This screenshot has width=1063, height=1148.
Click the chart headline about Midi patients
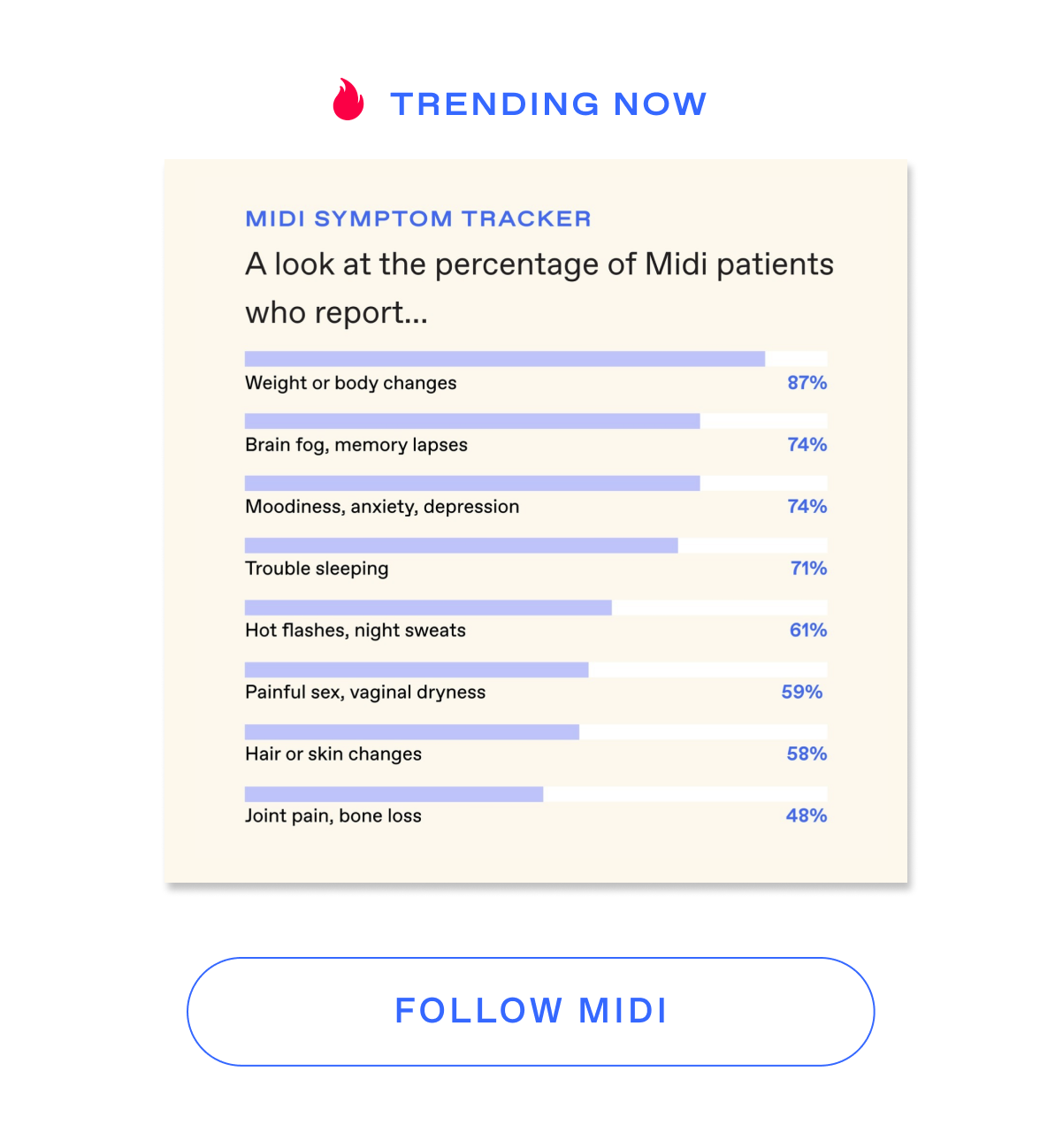pyautogui.click(x=539, y=288)
